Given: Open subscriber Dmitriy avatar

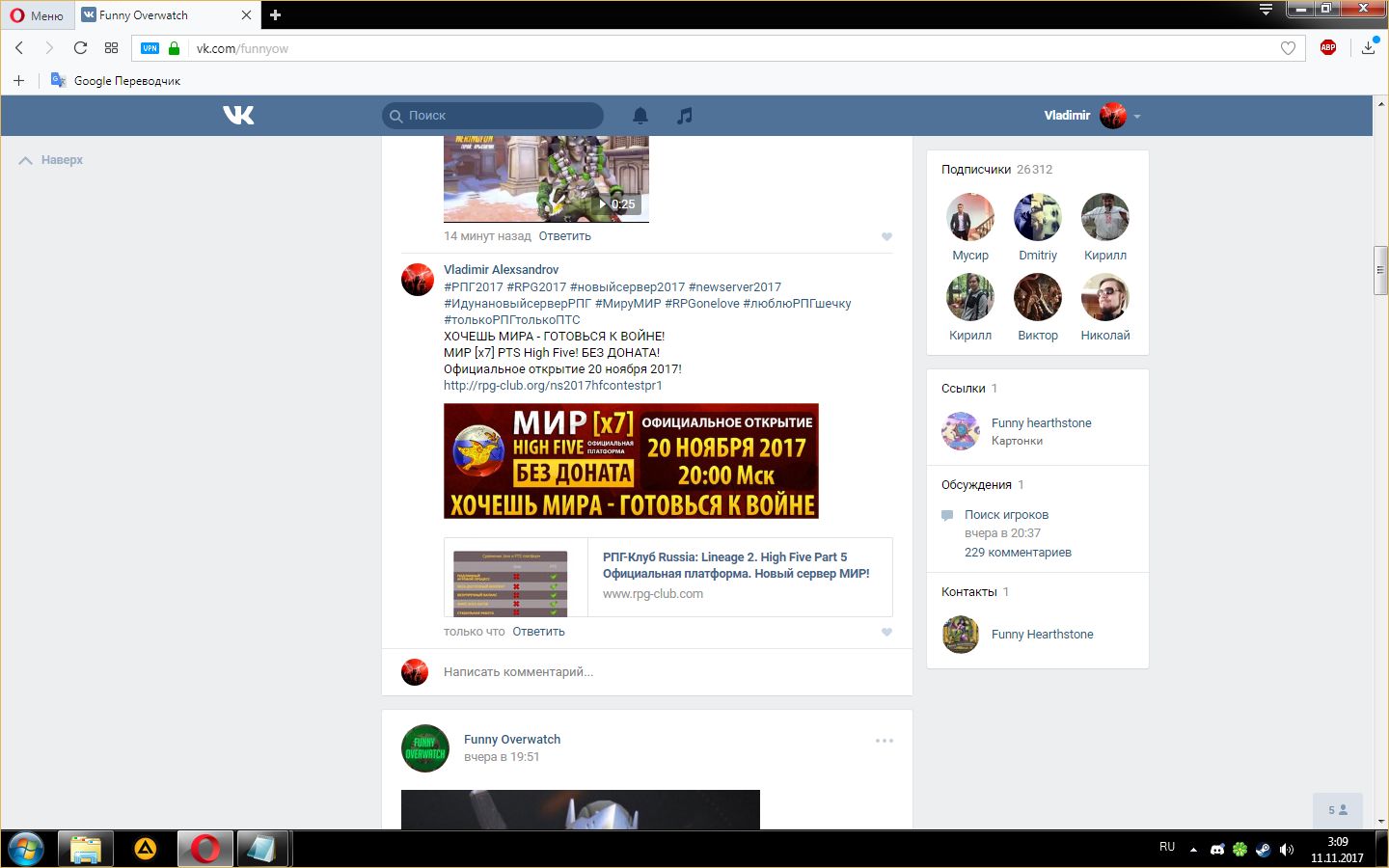Looking at the screenshot, I should [1038, 217].
